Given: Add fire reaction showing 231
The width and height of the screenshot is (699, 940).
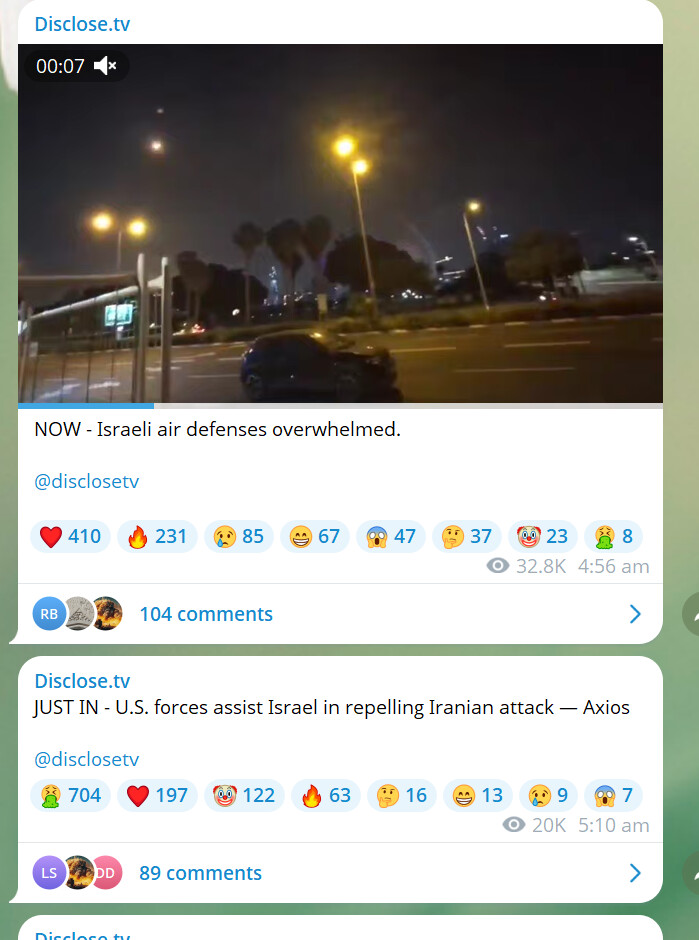Looking at the screenshot, I should click(x=158, y=537).
